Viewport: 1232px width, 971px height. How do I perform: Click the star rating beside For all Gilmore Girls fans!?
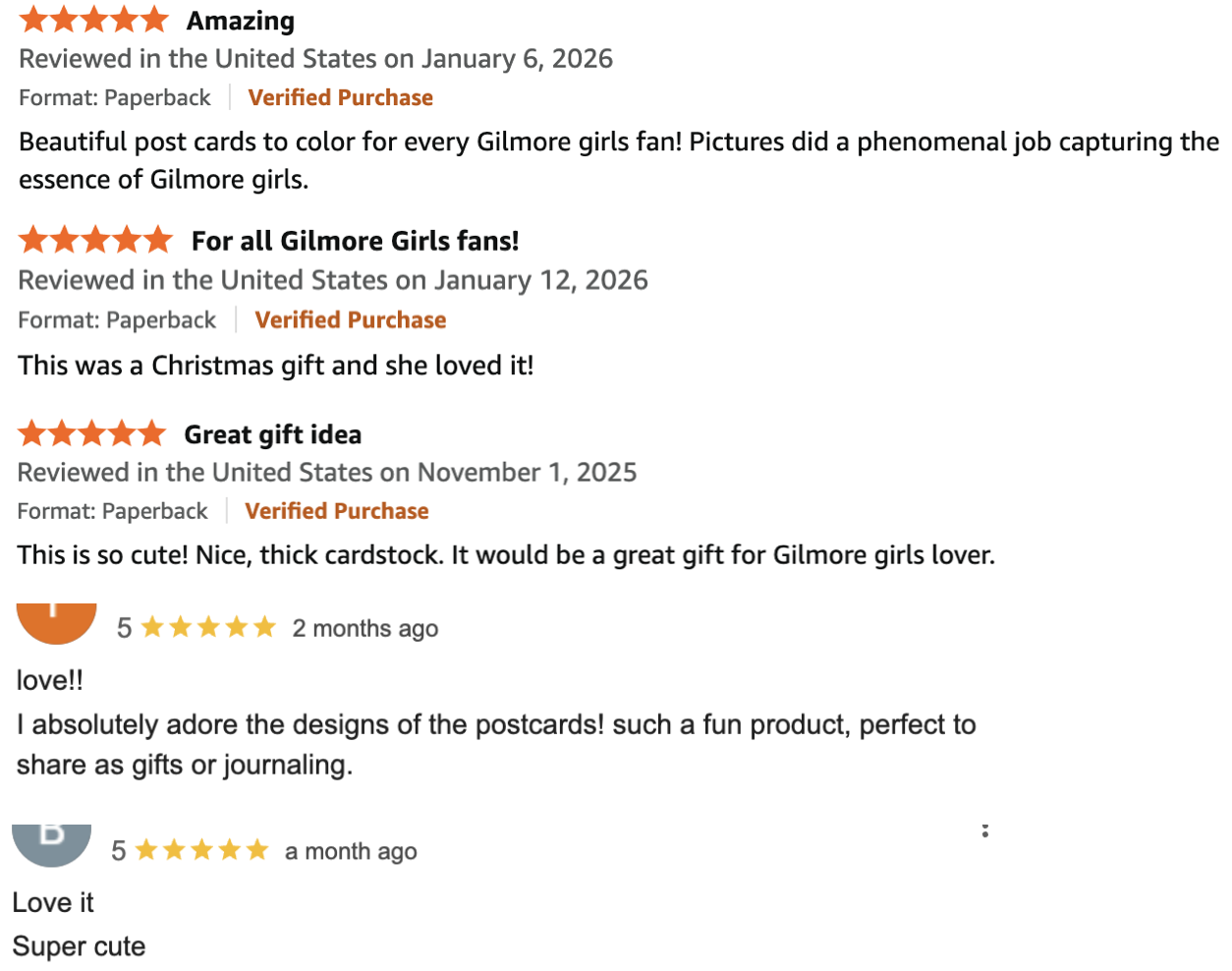tap(95, 239)
